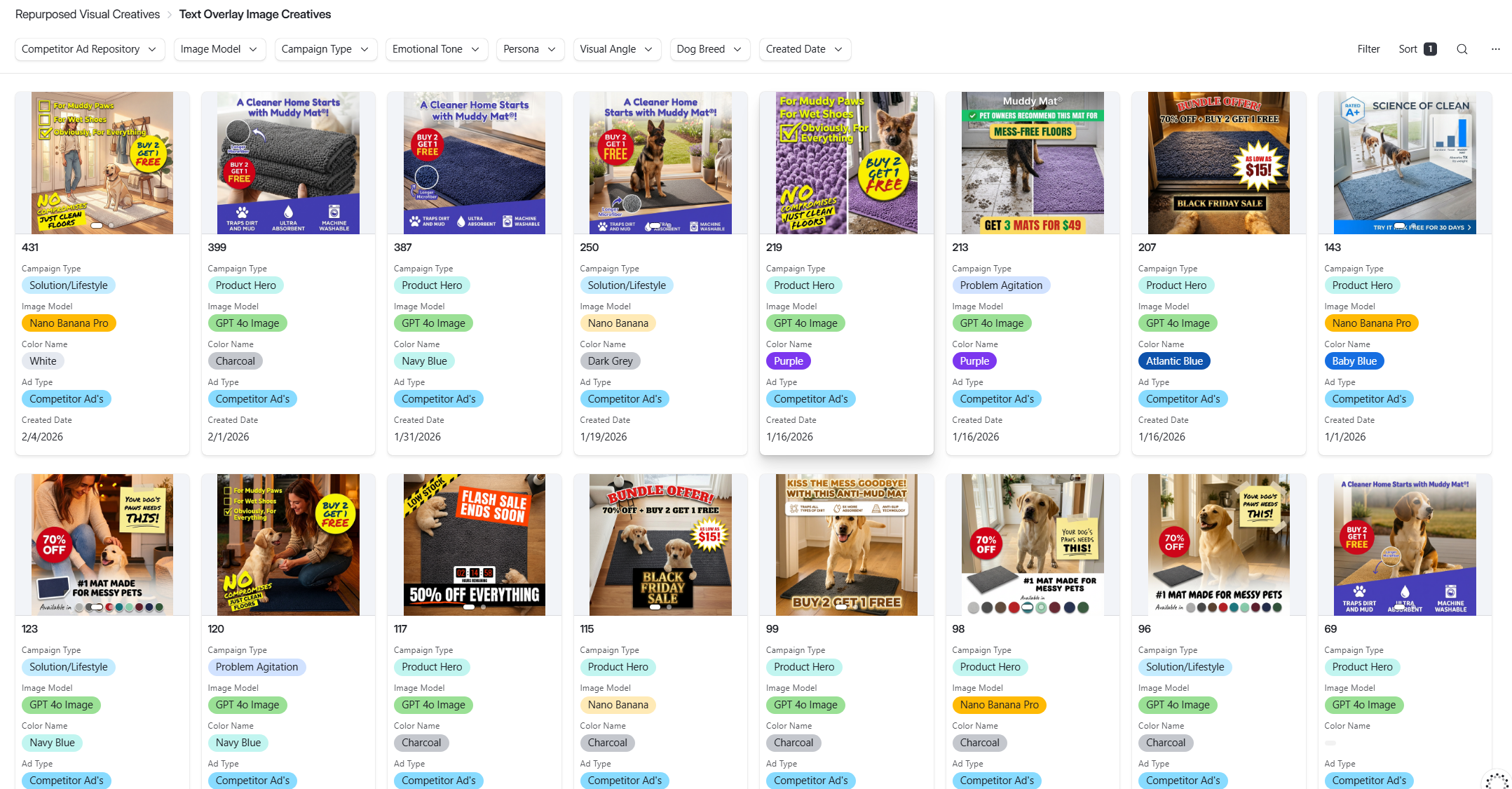Image resolution: width=1512 pixels, height=789 pixels.
Task: Click the Solution/Lifestyle tag on card 96
Action: click(1185, 667)
